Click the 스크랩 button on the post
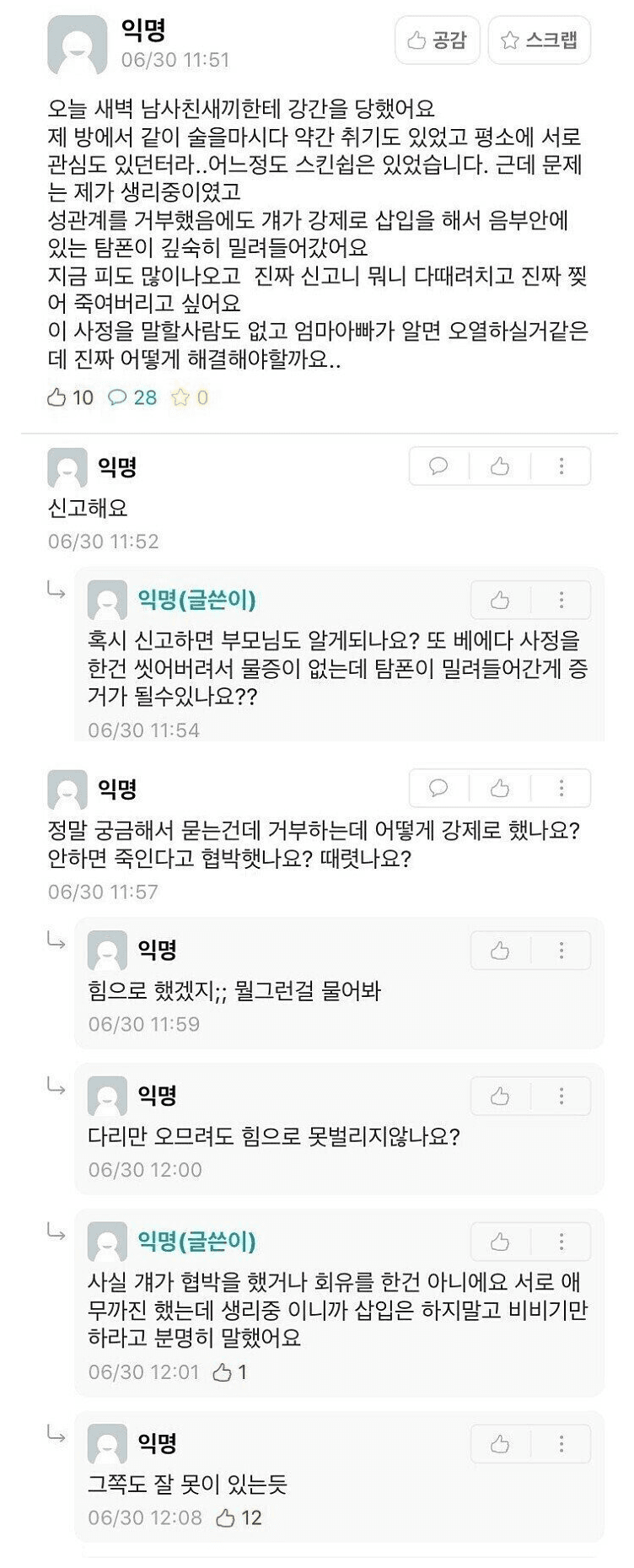634x1568 pixels. pyautogui.click(x=539, y=40)
